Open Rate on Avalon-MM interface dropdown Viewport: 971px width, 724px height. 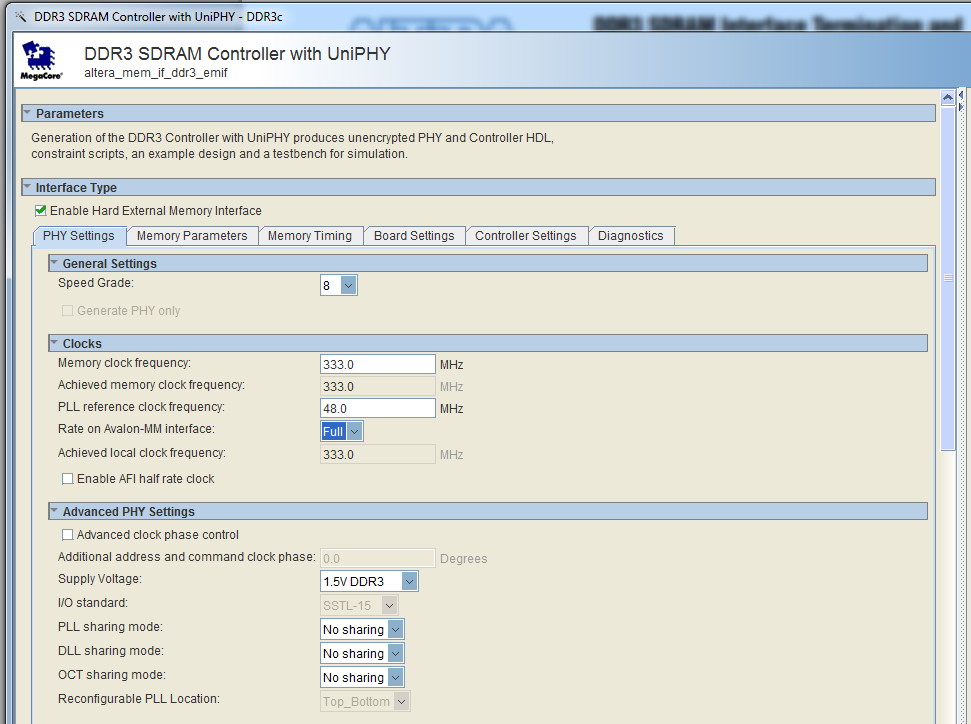[x=342, y=432]
